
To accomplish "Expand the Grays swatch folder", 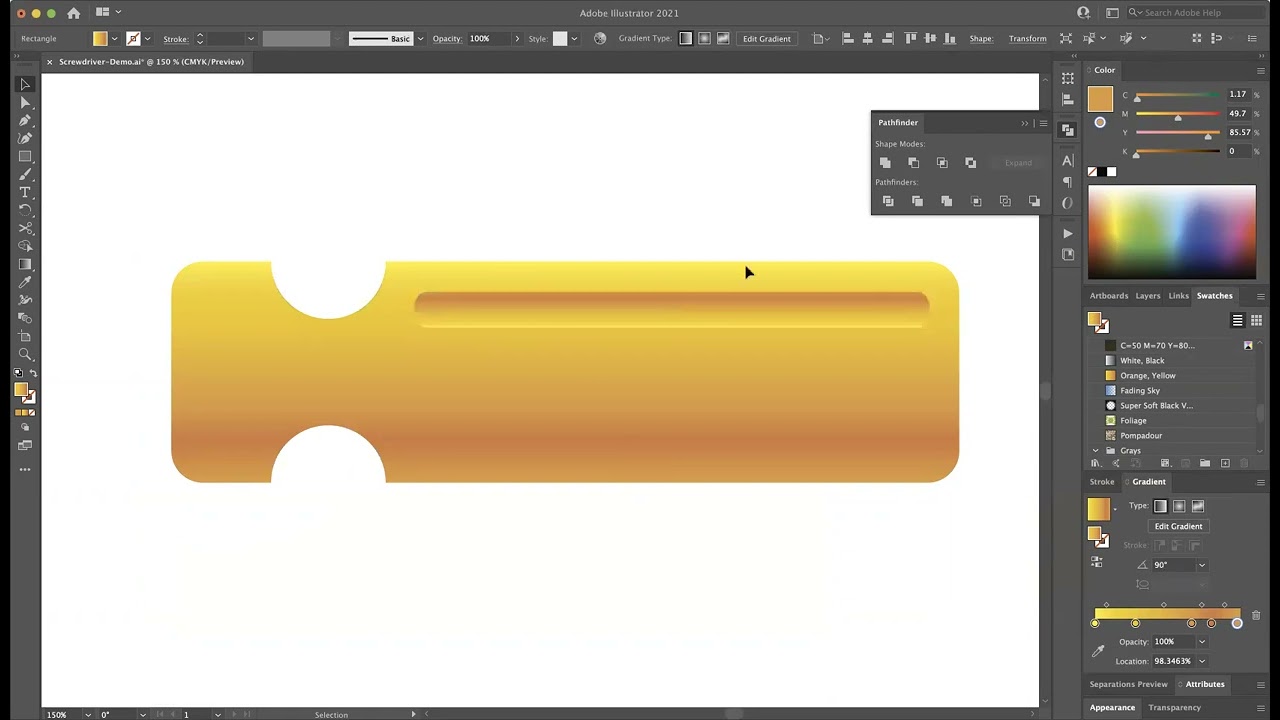I will (x=1095, y=451).
